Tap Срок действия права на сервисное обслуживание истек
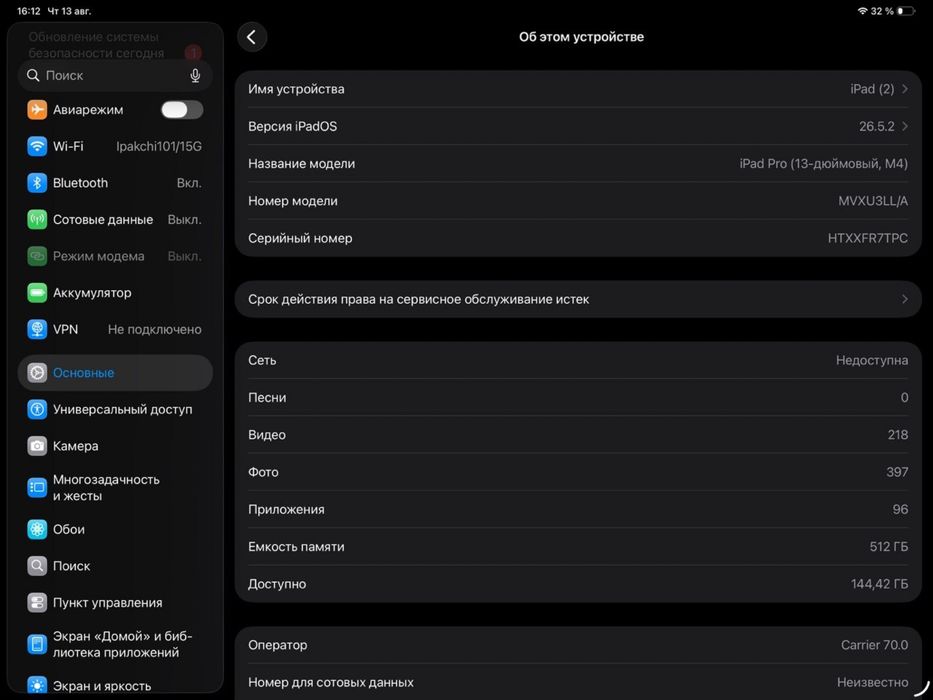This screenshot has height=700, width=933. click(419, 299)
